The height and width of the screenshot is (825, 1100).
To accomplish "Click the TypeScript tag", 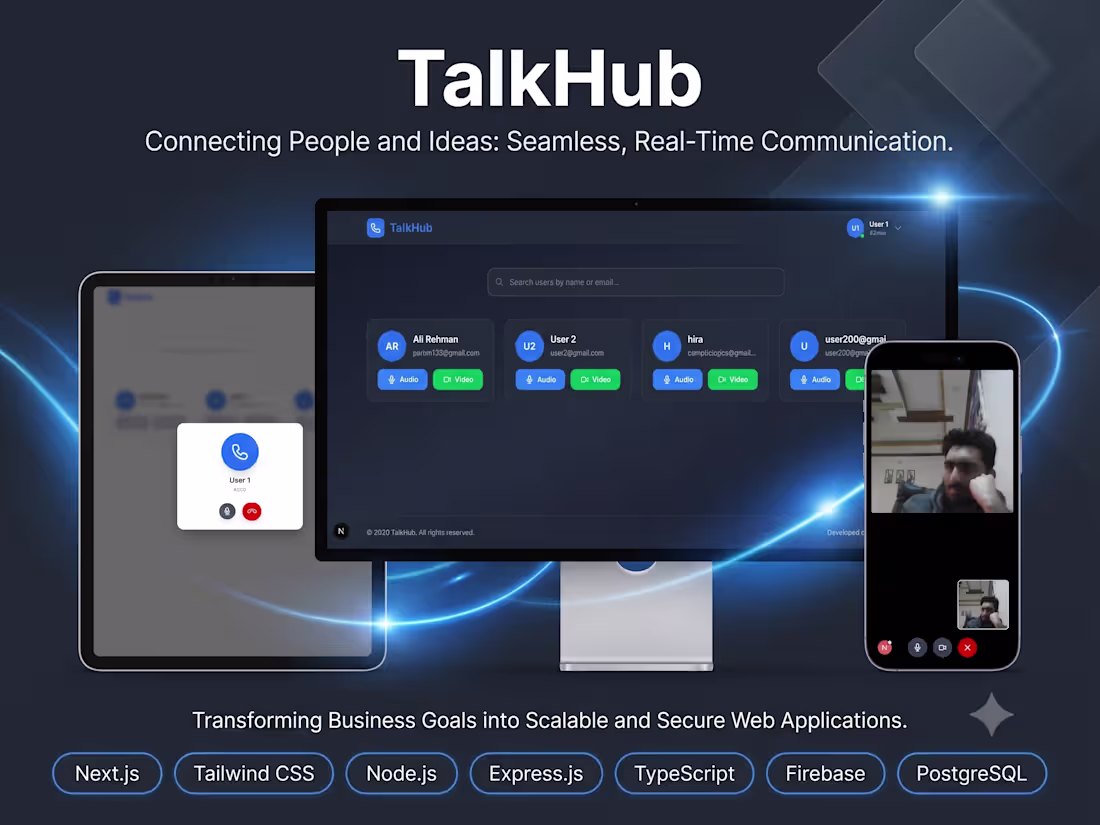I will 685,773.
